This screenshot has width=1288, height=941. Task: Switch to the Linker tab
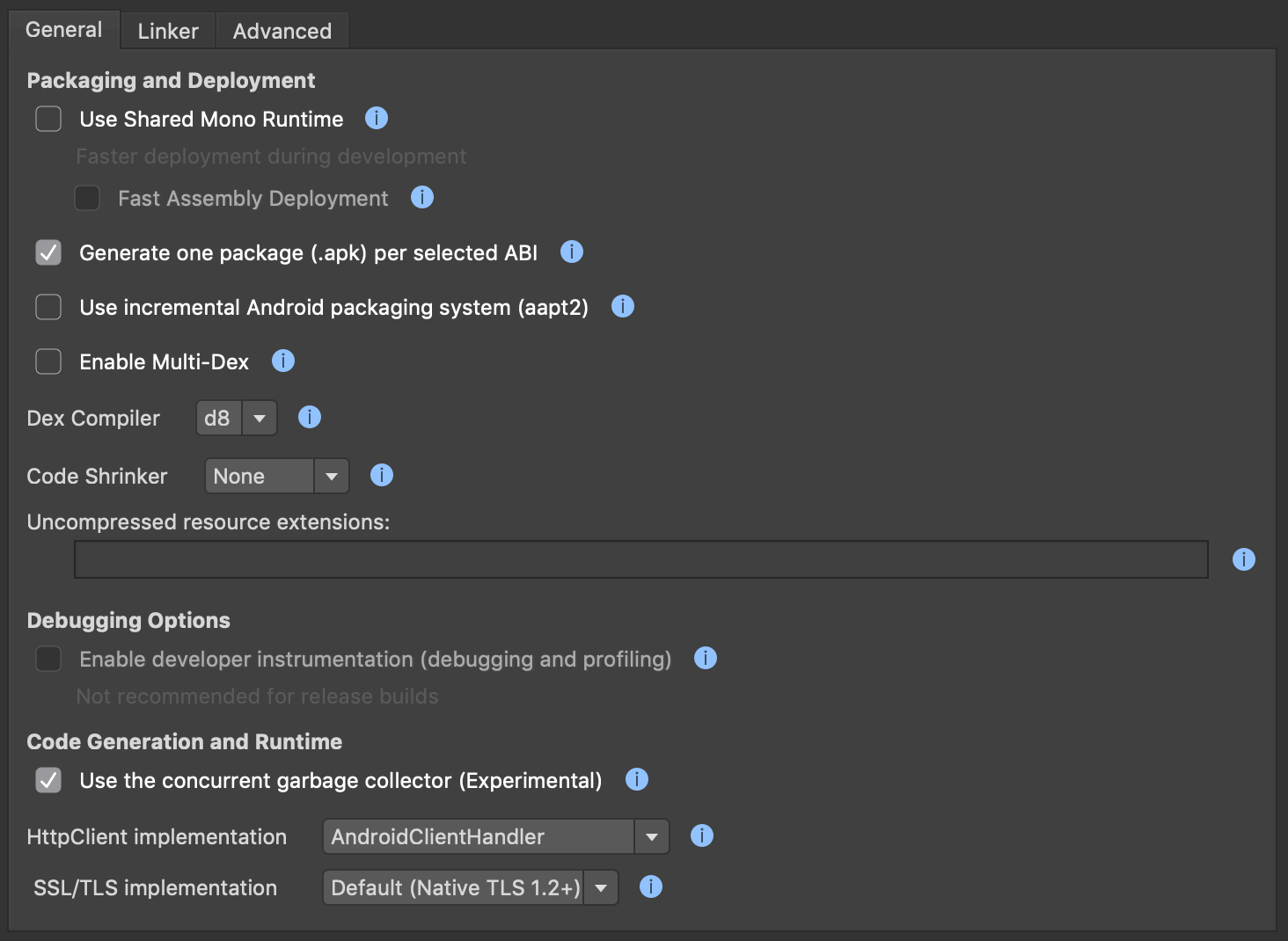(168, 31)
